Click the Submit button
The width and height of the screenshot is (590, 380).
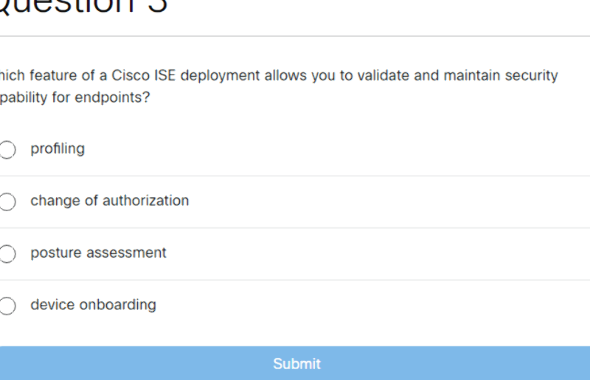pyautogui.click(x=295, y=363)
